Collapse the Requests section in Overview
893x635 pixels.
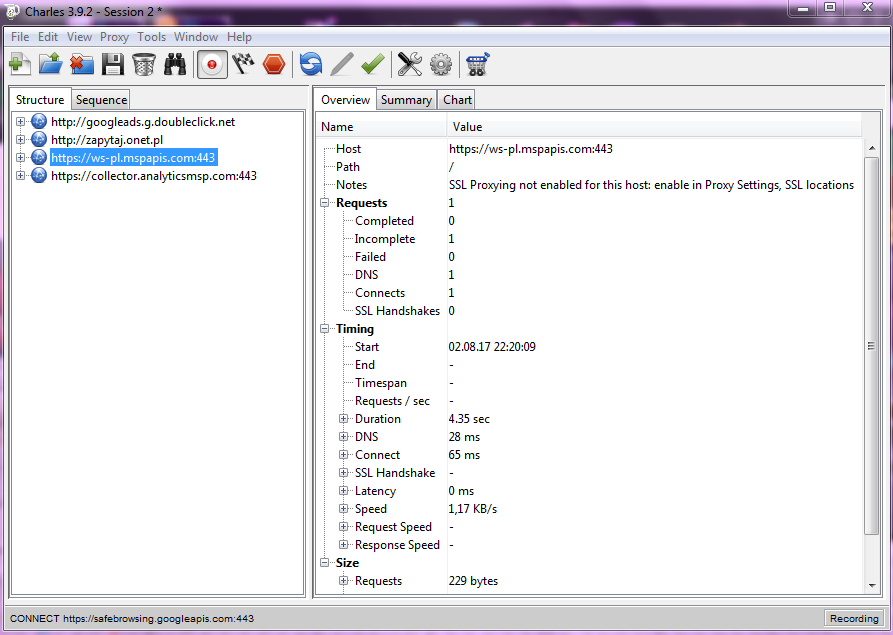tap(325, 203)
